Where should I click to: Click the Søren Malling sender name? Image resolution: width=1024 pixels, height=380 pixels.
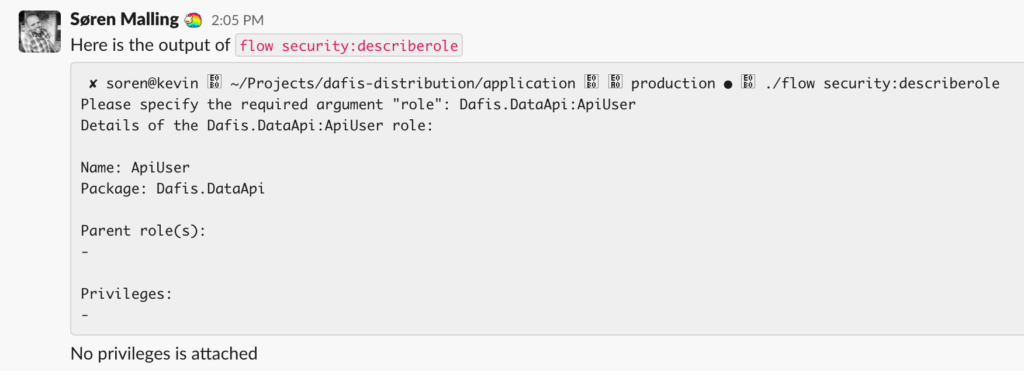124,20
